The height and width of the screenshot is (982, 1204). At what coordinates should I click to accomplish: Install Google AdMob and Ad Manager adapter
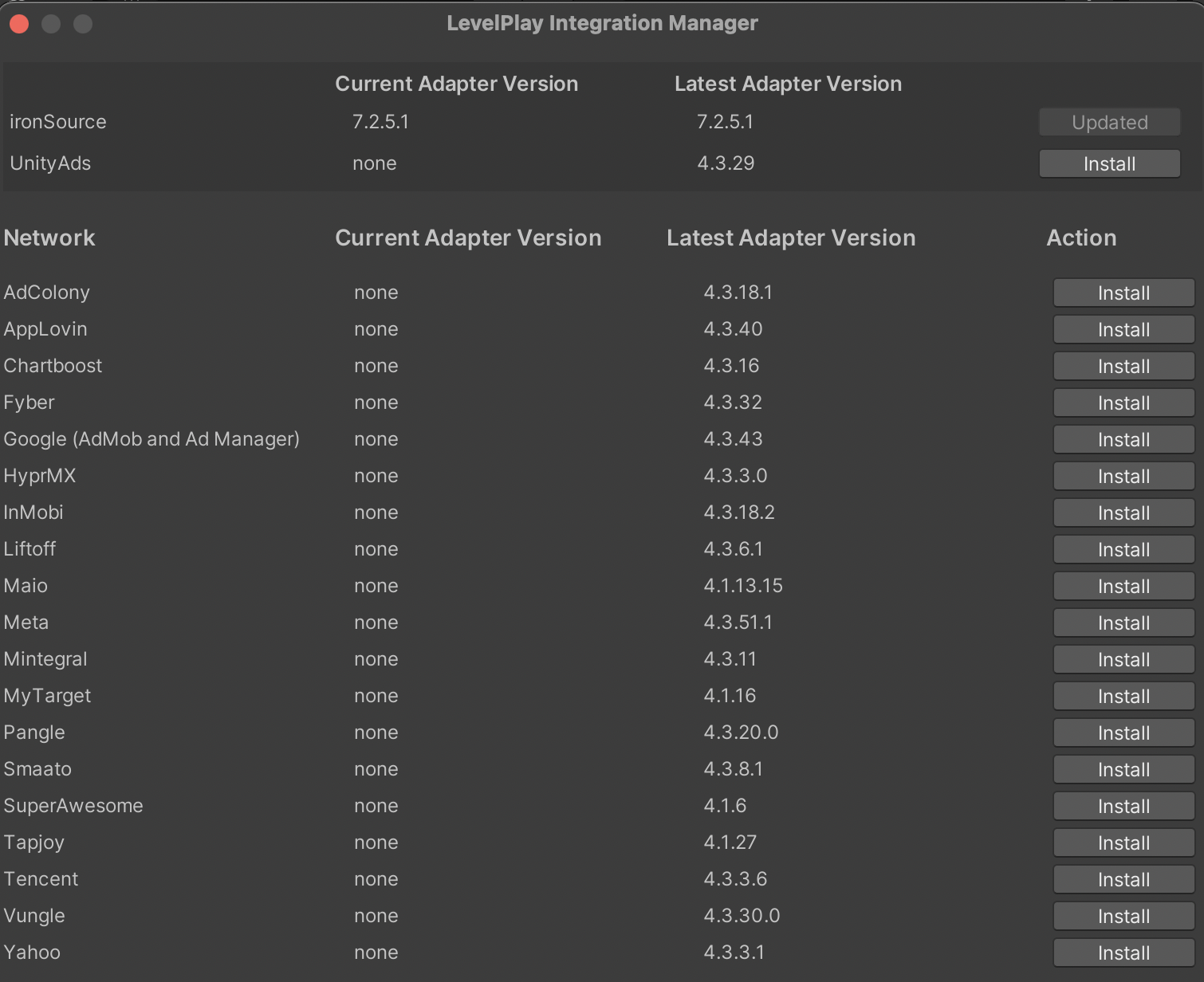[1123, 440]
